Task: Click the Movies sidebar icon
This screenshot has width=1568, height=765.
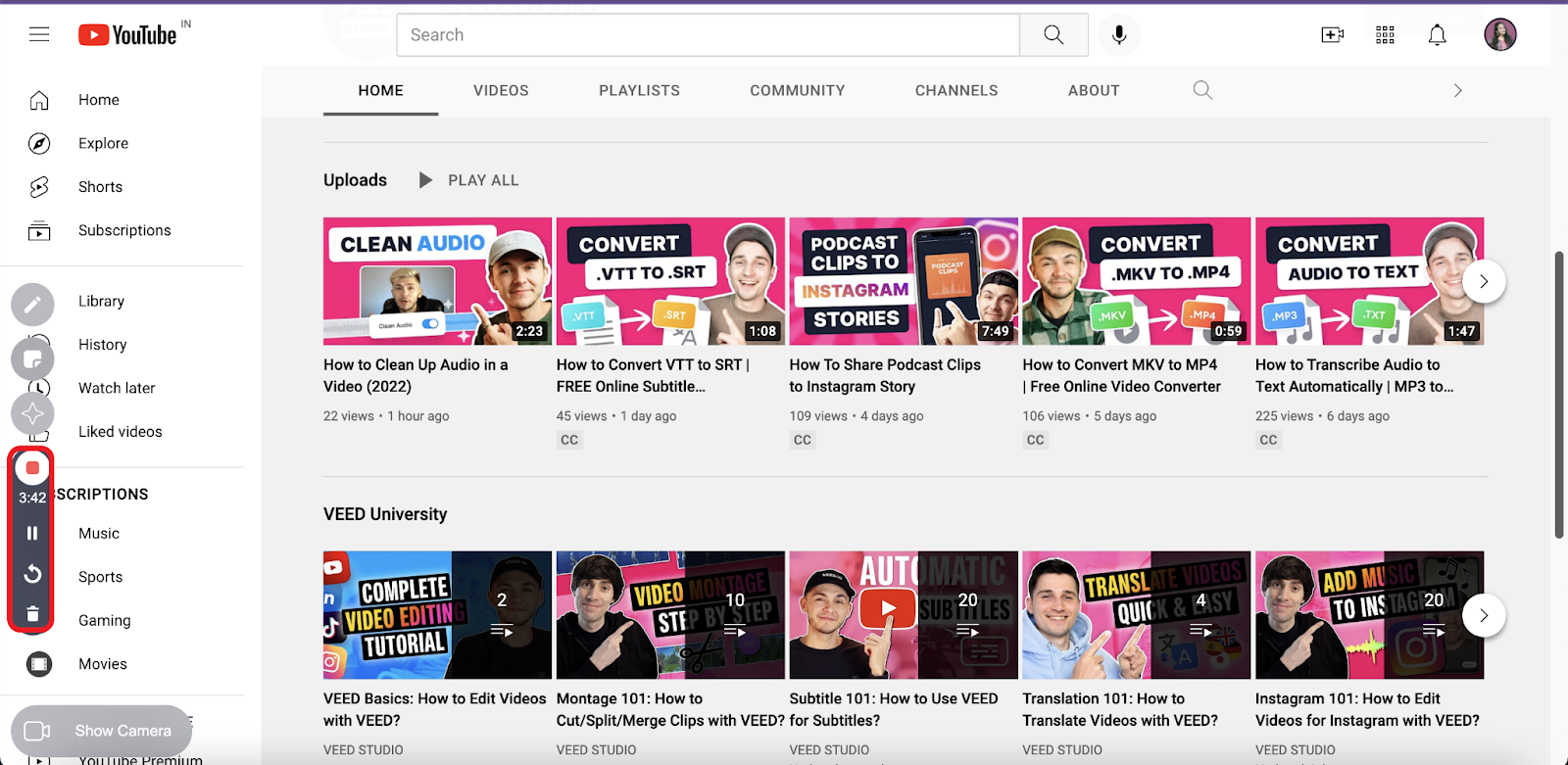Action: click(x=39, y=664)
